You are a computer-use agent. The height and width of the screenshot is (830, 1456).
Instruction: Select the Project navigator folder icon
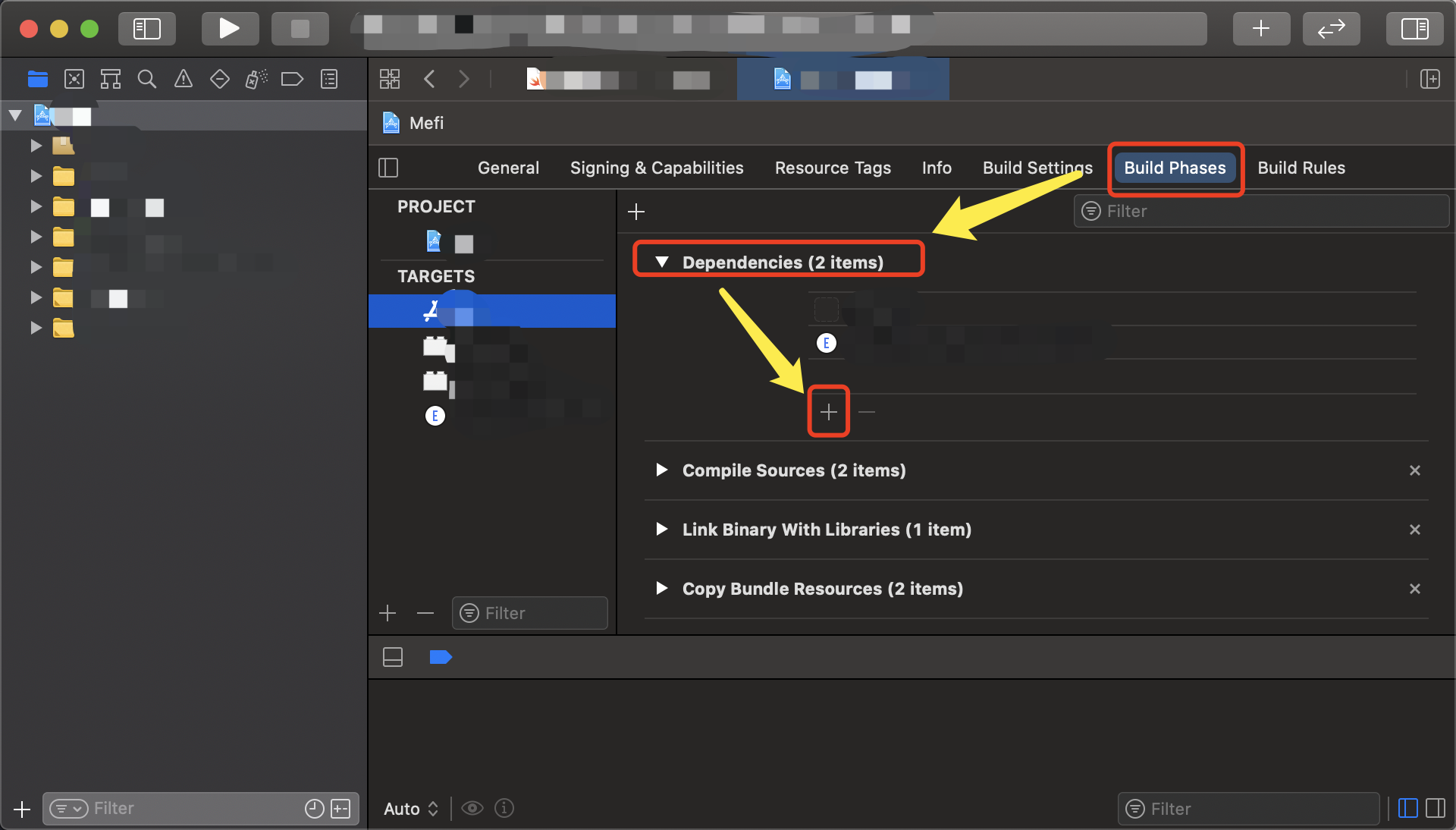click(37, 79)
